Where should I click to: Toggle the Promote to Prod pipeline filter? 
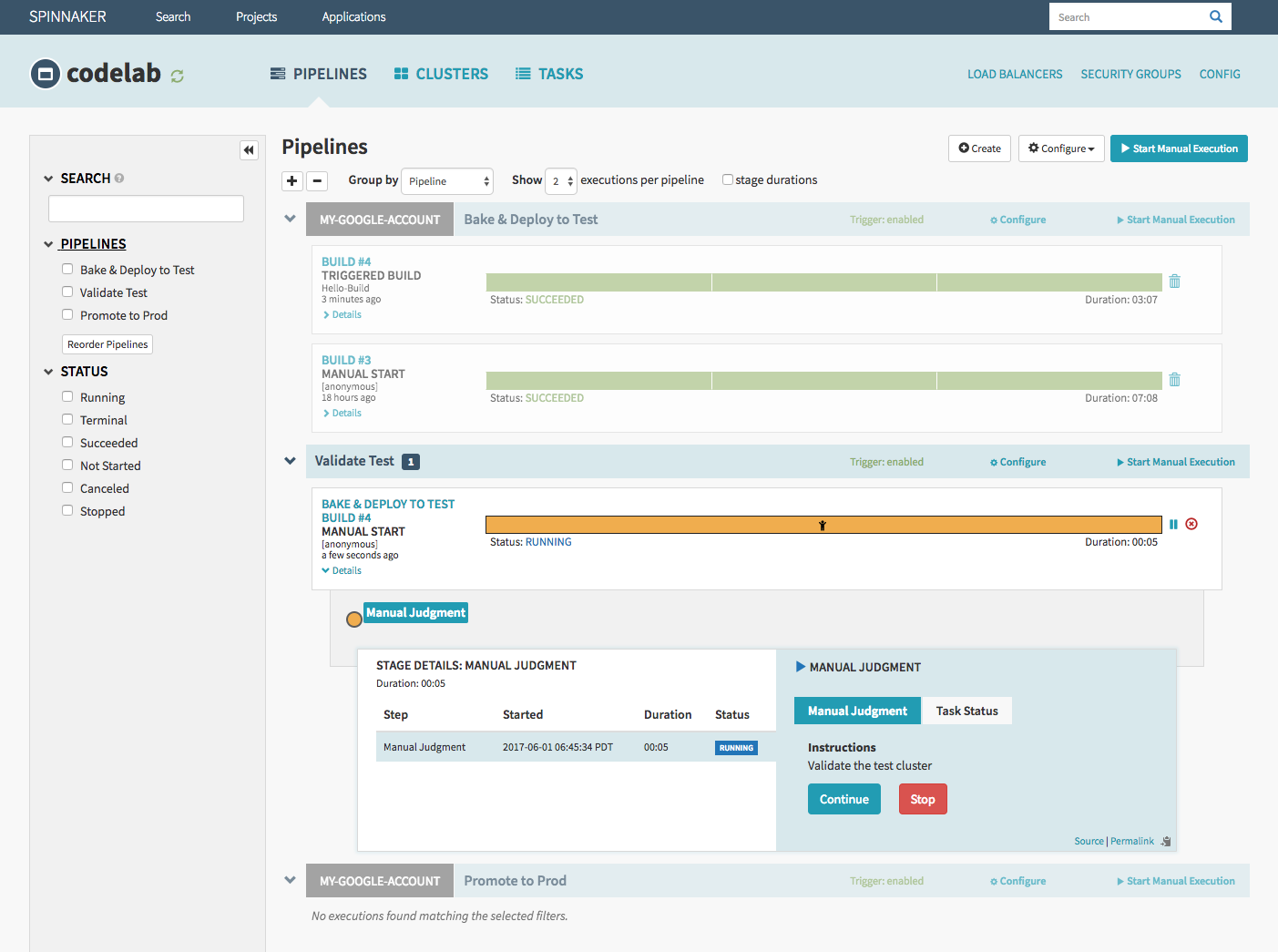[x=67, y=314]
